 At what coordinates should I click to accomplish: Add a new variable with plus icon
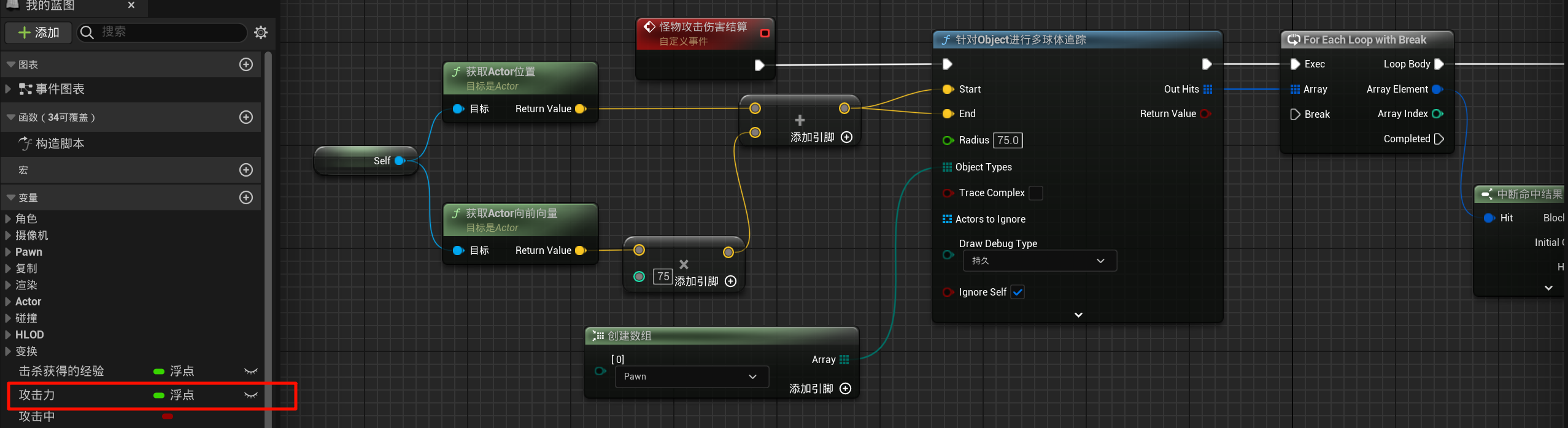(x=246, y=197)
